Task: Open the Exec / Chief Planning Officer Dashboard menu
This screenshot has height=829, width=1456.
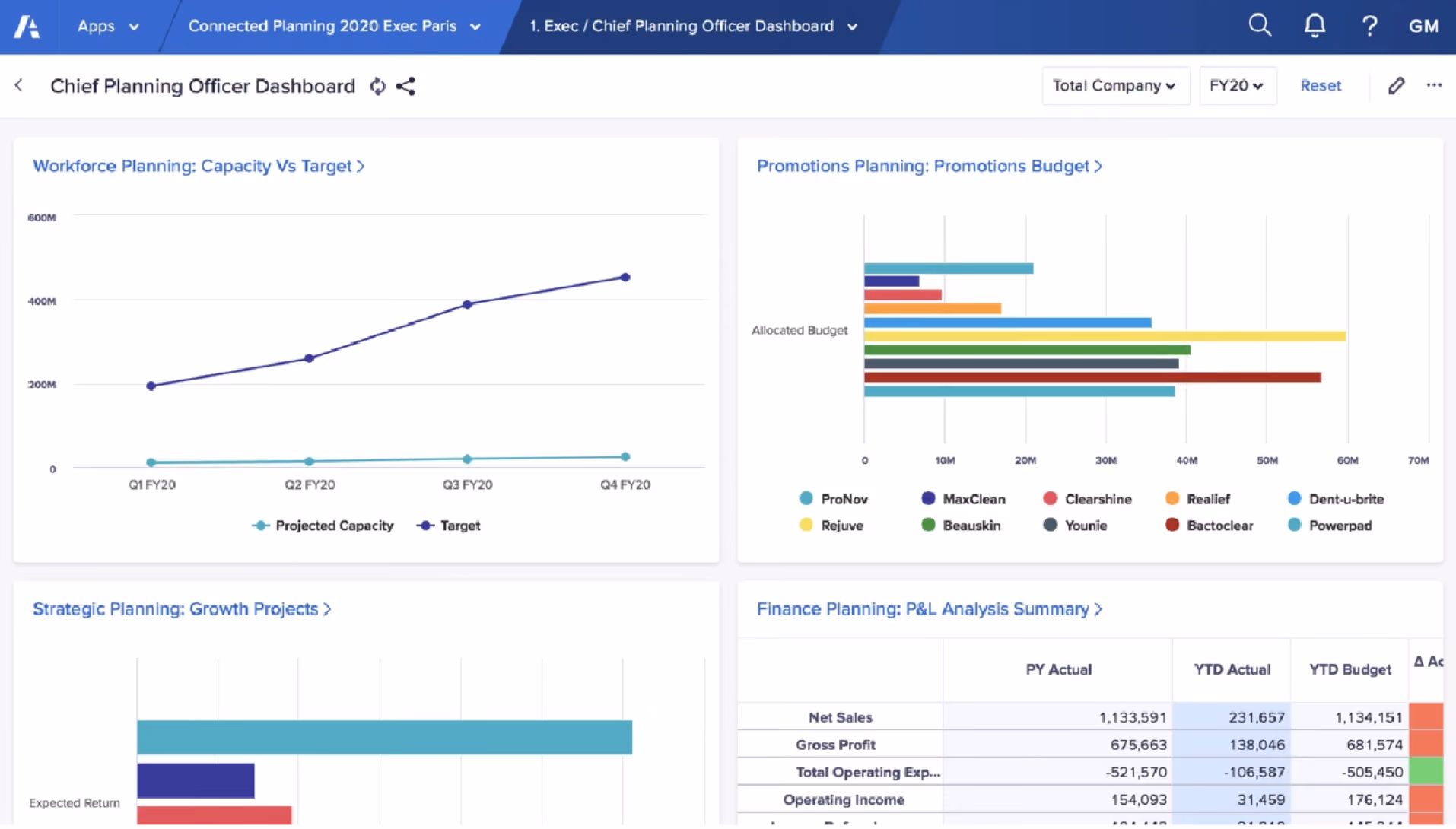Action: [694, 26]
